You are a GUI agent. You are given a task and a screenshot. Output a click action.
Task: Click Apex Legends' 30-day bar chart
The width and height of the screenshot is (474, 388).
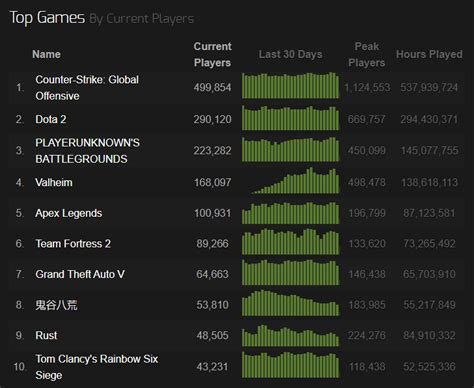click(x=290, y=213)
